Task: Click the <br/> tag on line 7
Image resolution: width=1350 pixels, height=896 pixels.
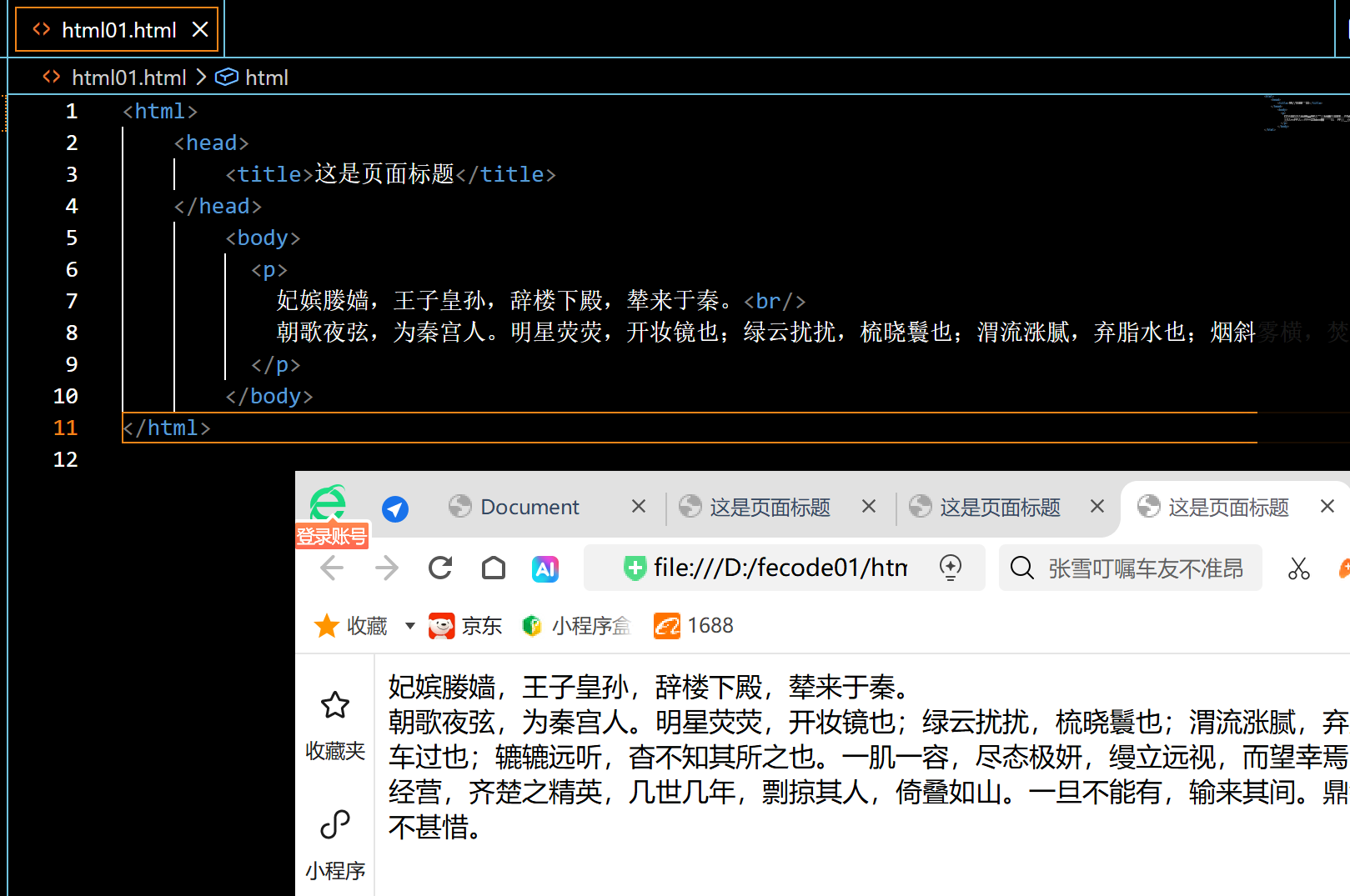Action: pos(775,301)
